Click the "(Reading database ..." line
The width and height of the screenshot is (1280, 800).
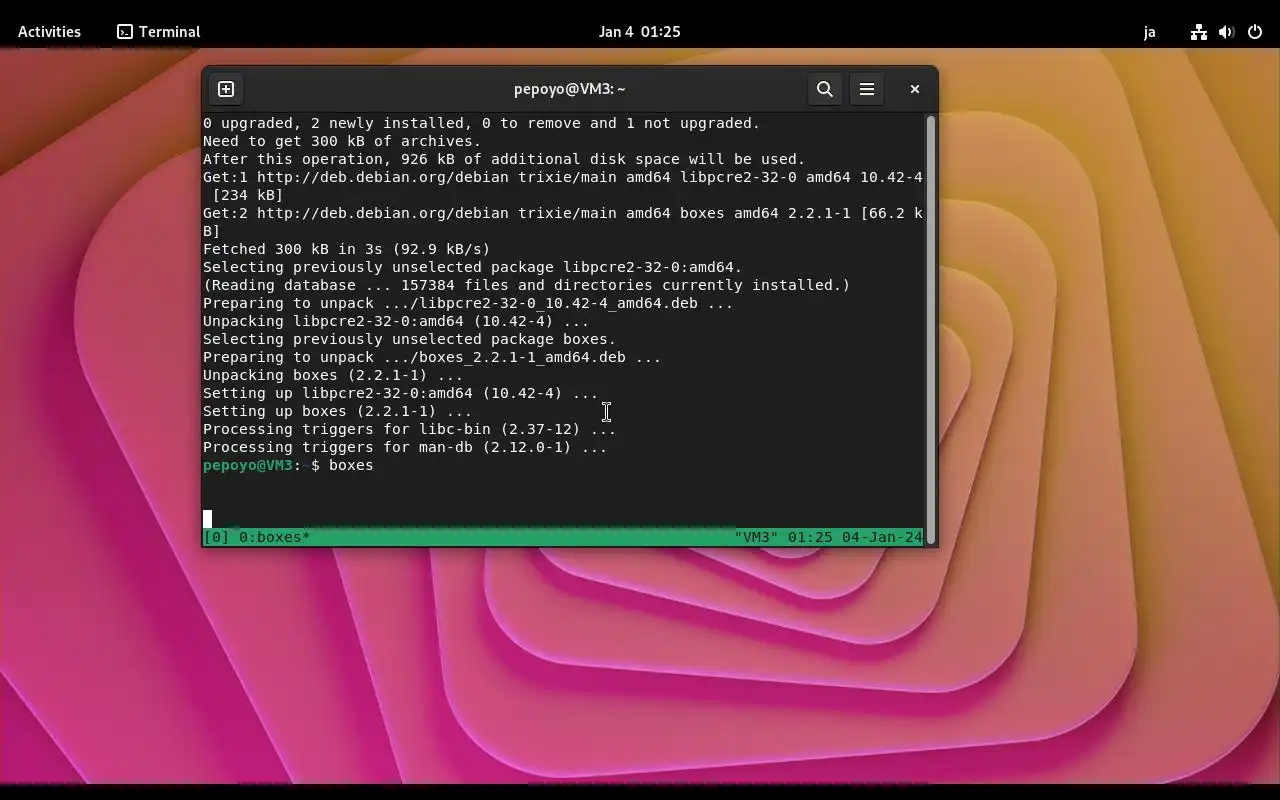[x=527, y=286]
